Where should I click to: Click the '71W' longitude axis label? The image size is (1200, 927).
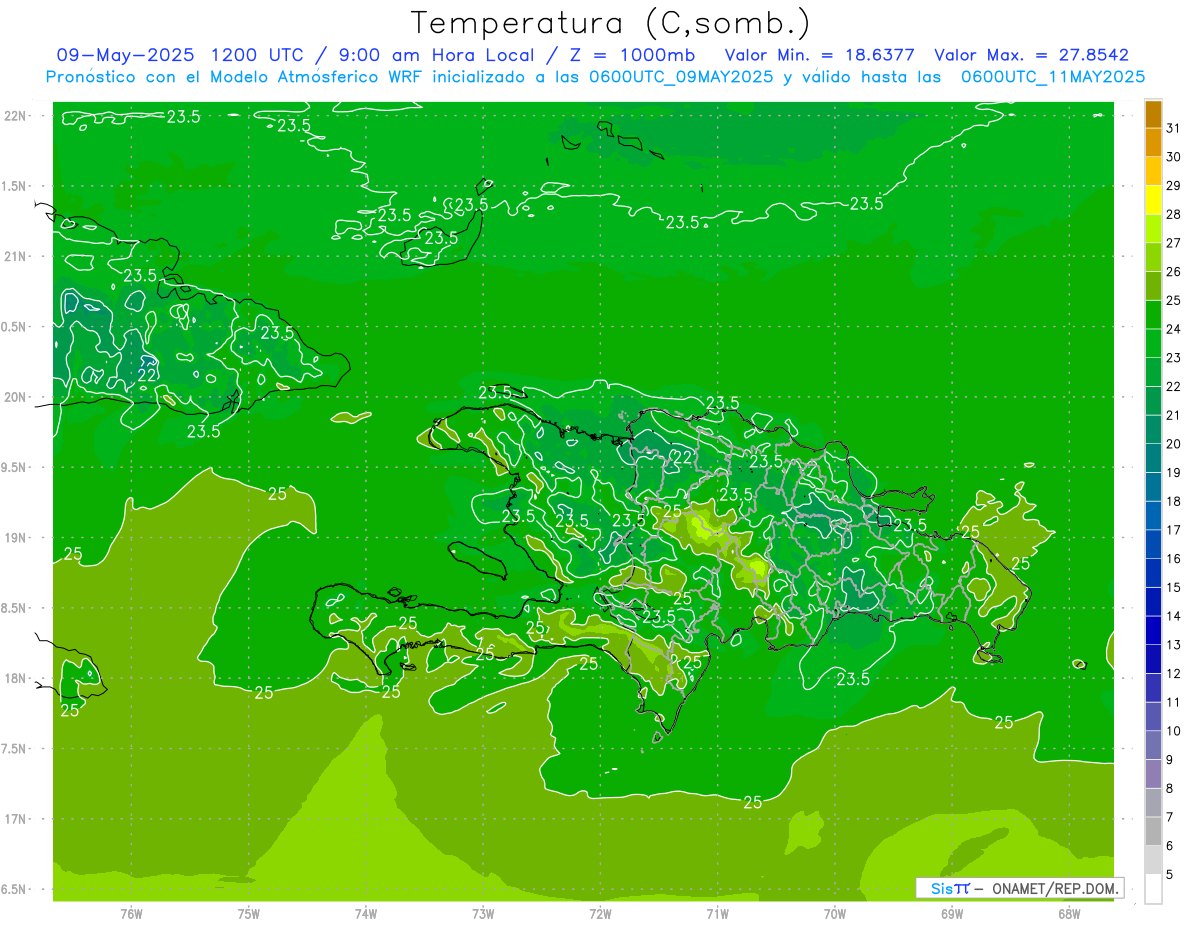pyautogui.click(x=717, y=914)
